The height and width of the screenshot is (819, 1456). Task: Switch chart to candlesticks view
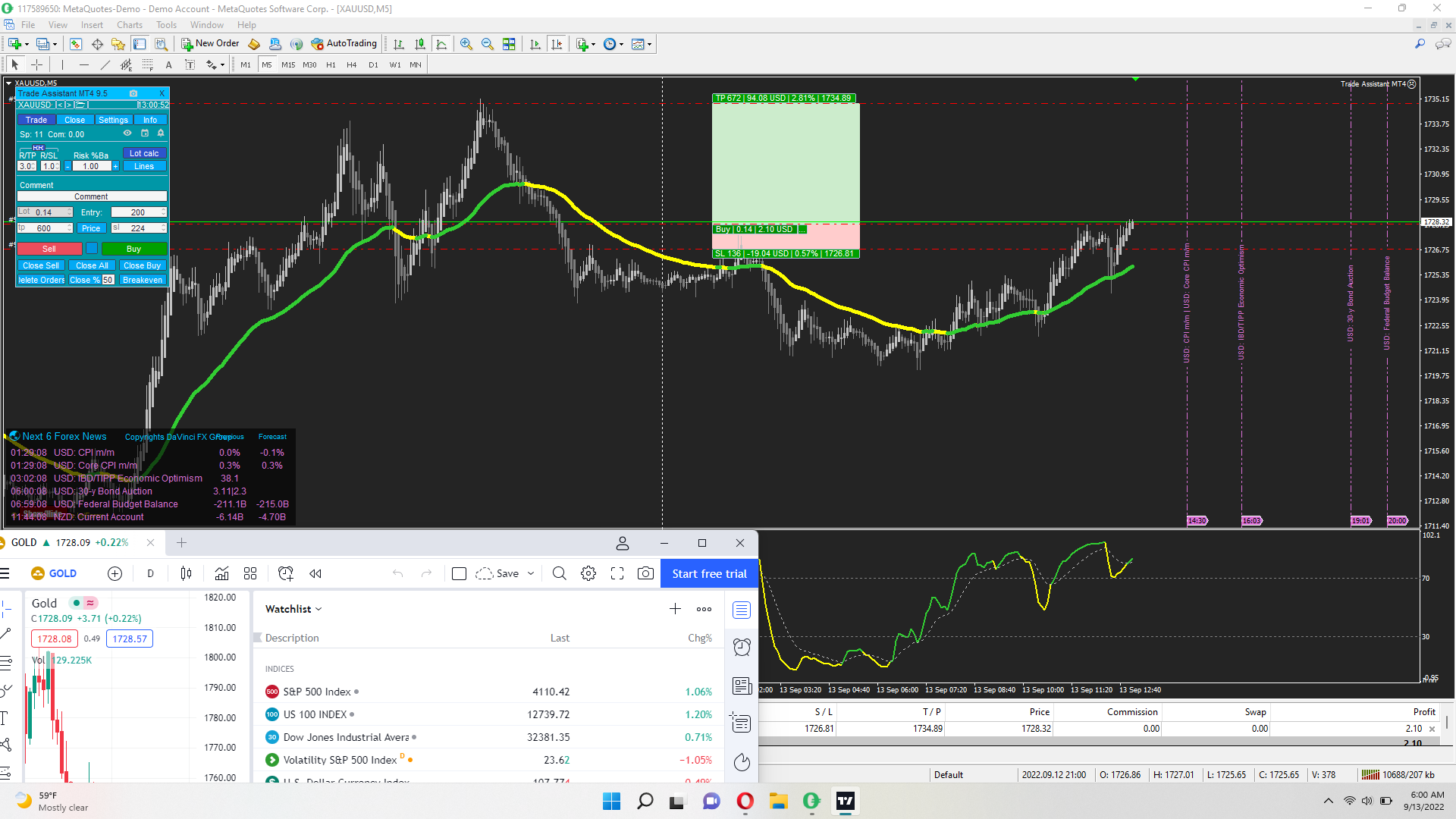click(419, 44)
